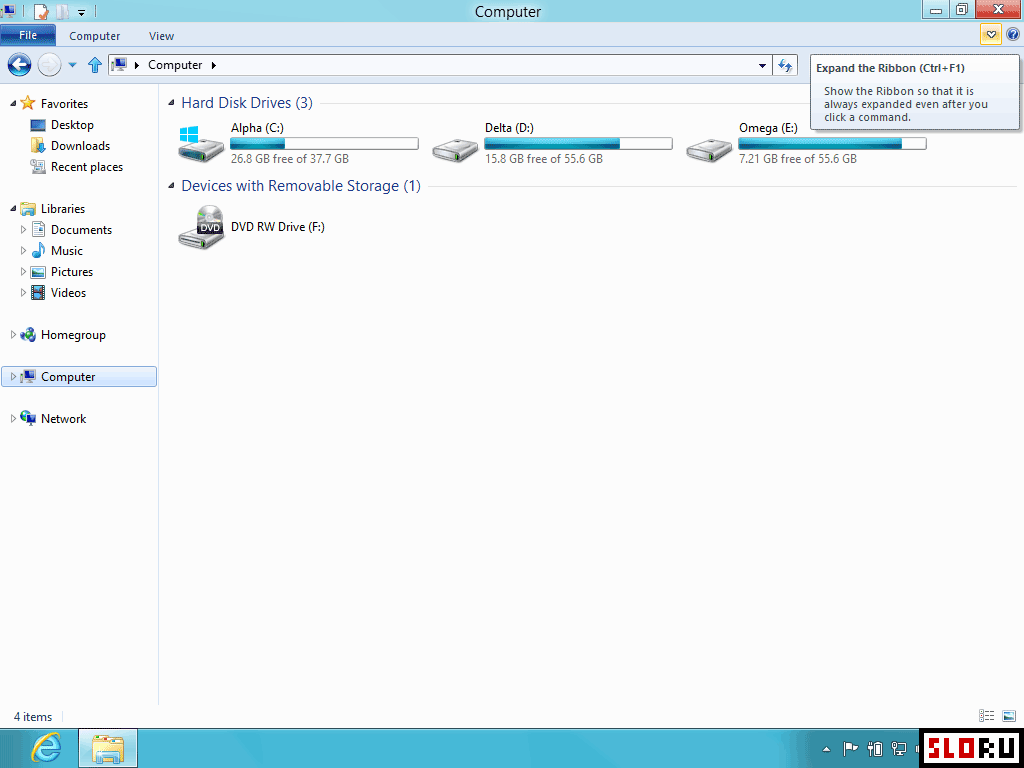Click the '26.8 GB free of 37.7 GB' text

point(290,159)
